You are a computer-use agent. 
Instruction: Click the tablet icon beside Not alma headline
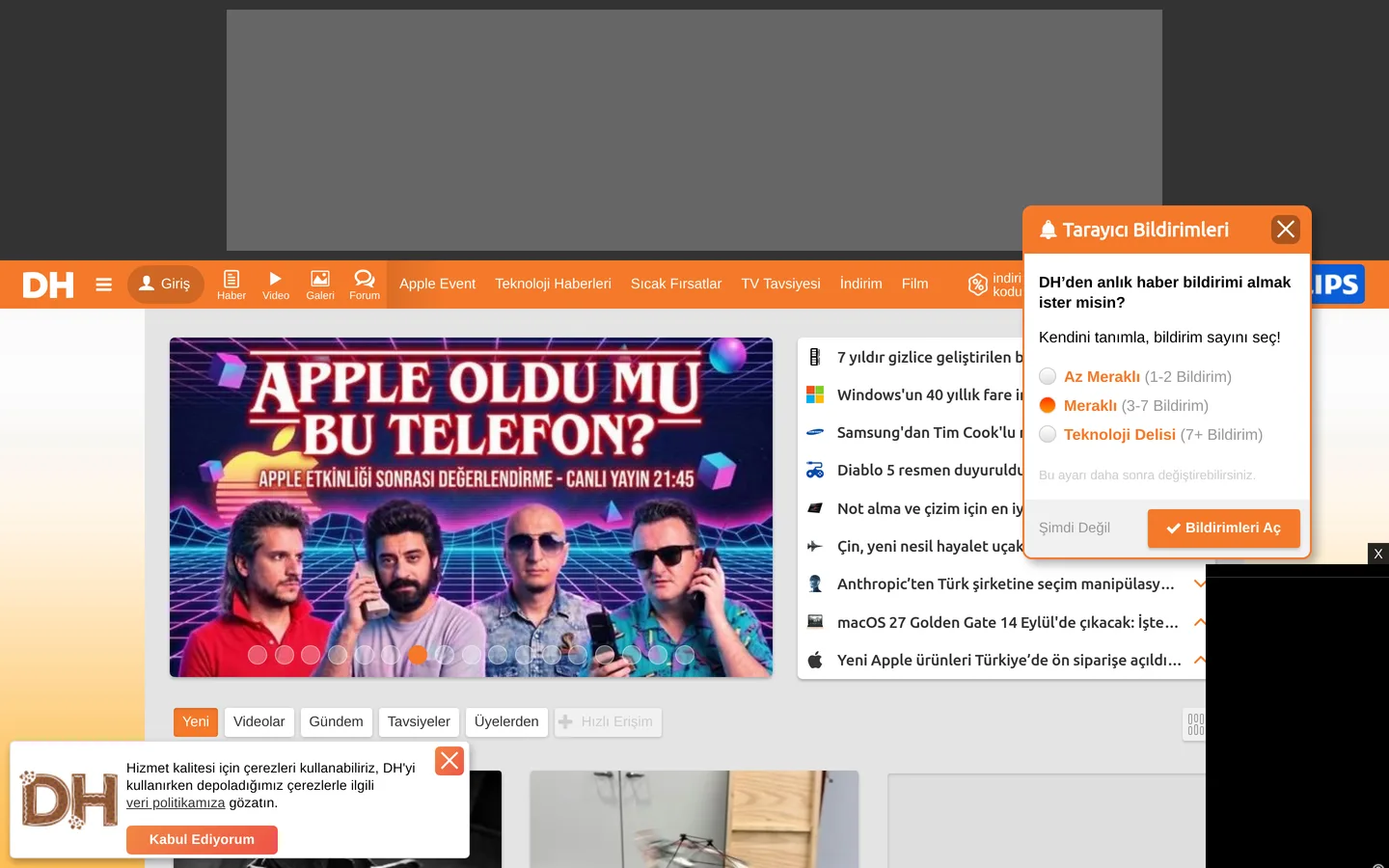coord(815,508)
